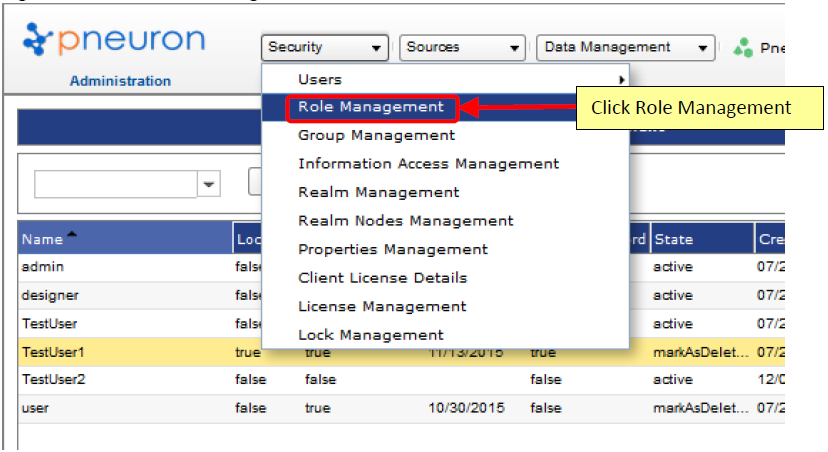Select the TestUser2 table row
Screen dimensions: 828x452
click(x=401, y=380)
